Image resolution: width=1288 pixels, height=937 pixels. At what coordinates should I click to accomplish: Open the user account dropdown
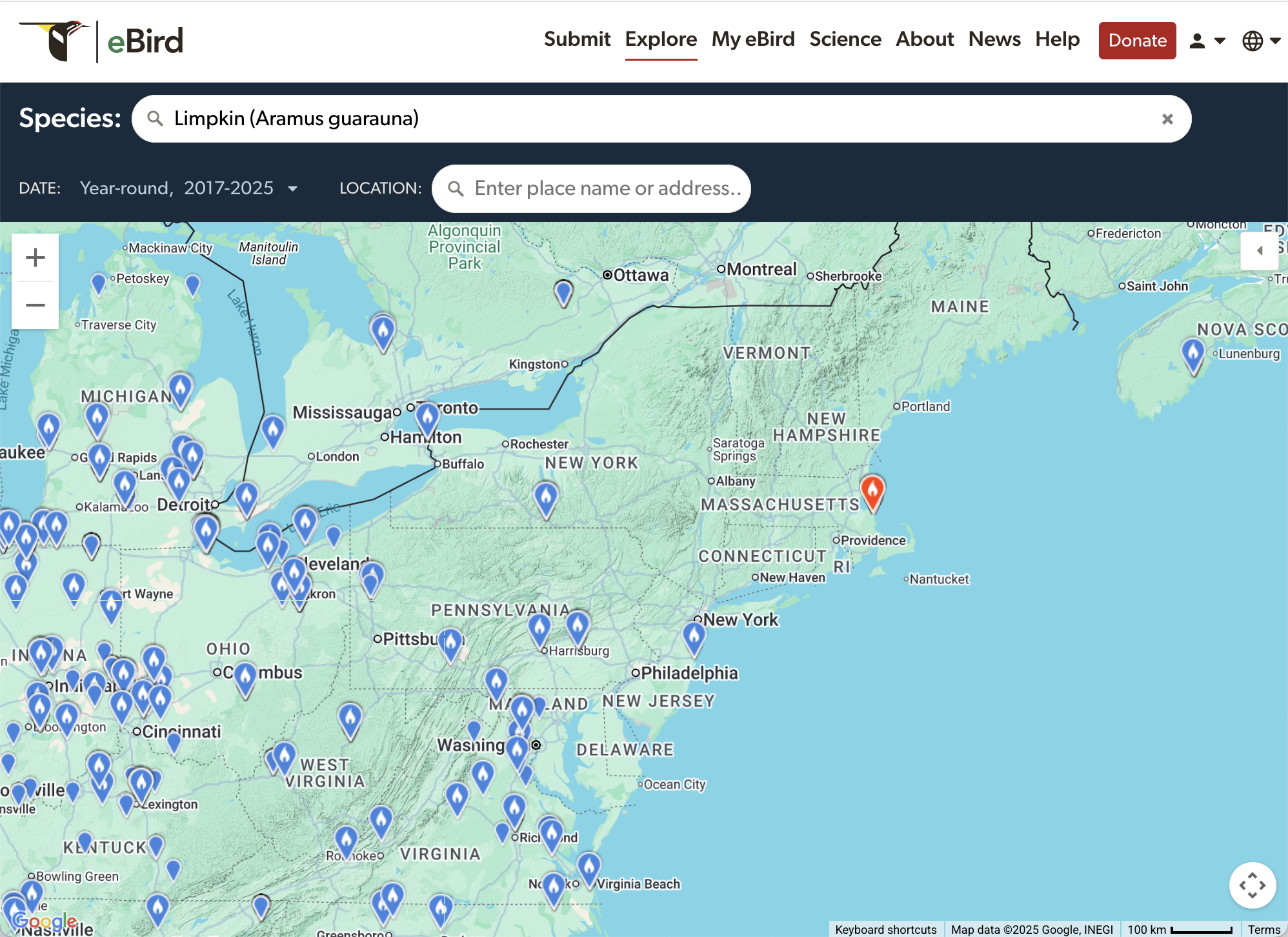[x=1207, y=41]
